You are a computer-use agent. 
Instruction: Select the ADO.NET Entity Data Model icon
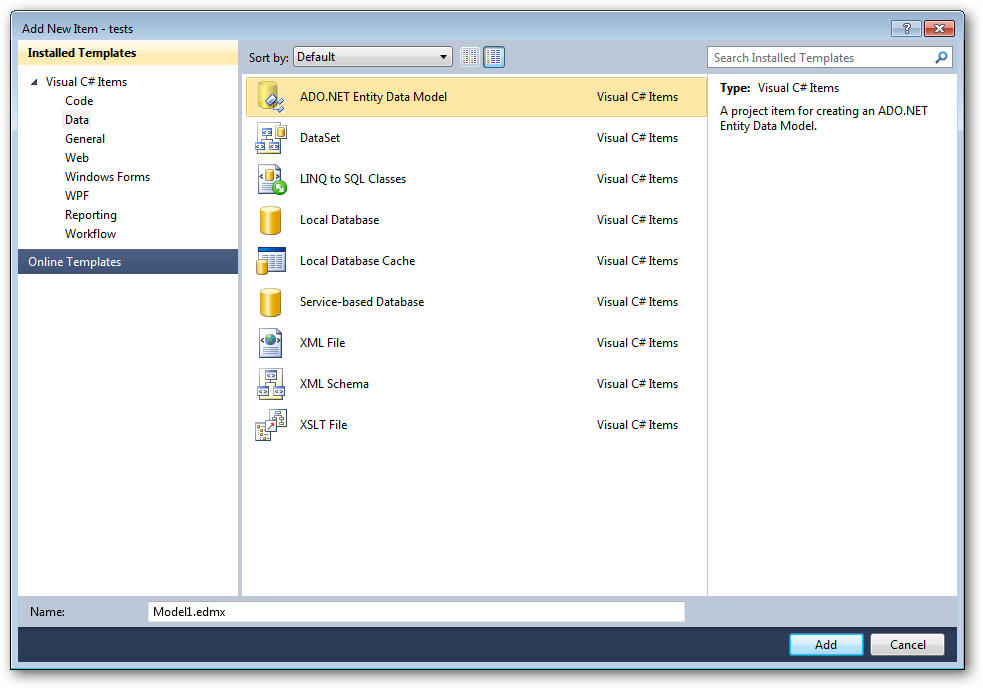(271, 97)
